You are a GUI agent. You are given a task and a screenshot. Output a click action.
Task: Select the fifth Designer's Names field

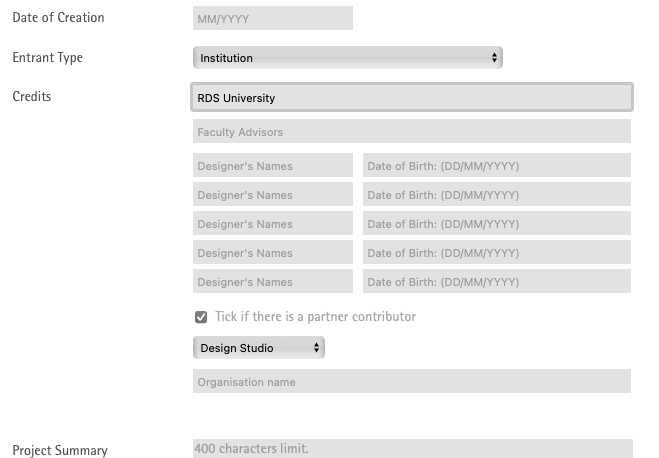(272, 282)
